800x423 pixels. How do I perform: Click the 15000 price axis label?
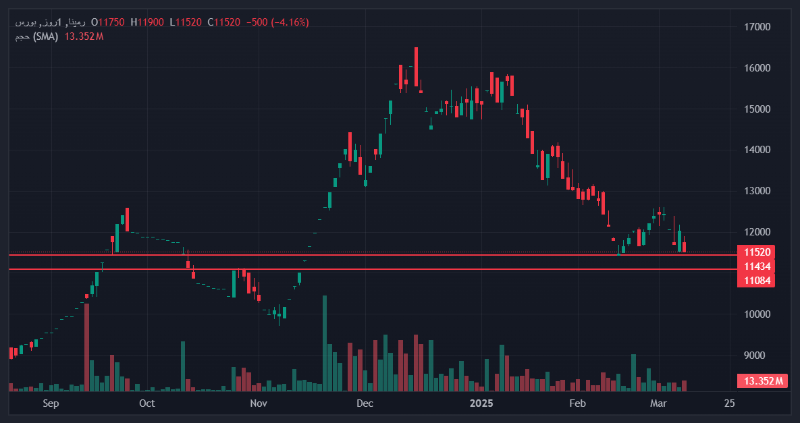(757, 109)
